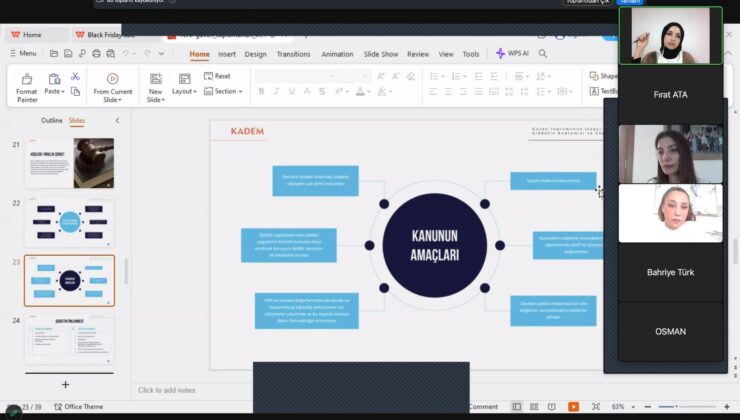Toggle bold text formatting
The height and width of the screenshot is (420, 740).
point(261,91)
